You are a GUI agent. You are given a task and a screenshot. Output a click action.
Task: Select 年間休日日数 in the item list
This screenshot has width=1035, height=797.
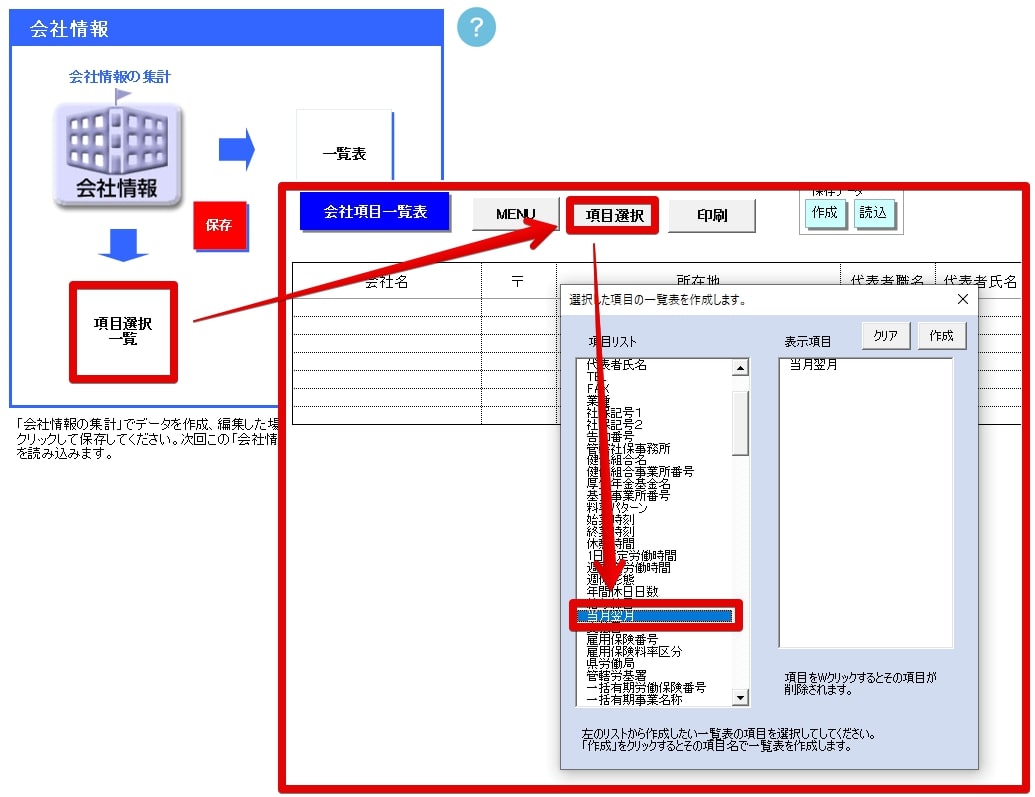(622, 591)
